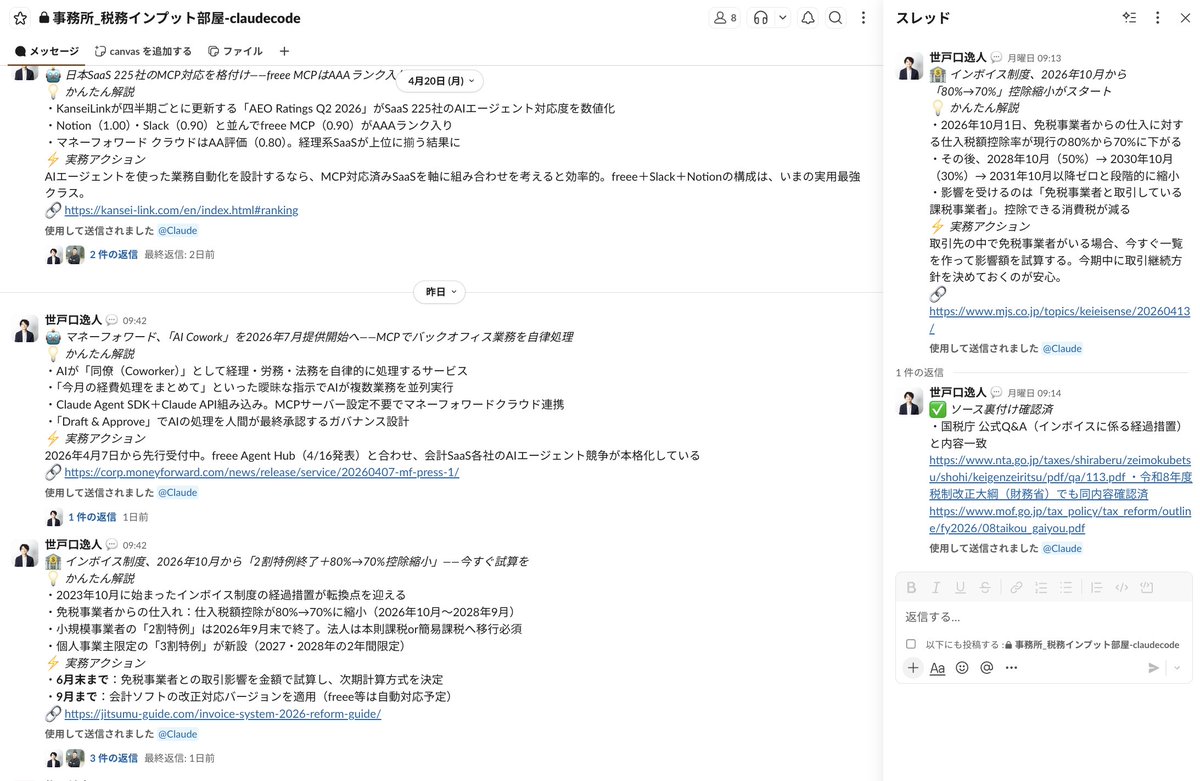1200x781 pixels.
Task: Add a new tab with the plus button
Action: pyautogui.click(x=284, y=51)
